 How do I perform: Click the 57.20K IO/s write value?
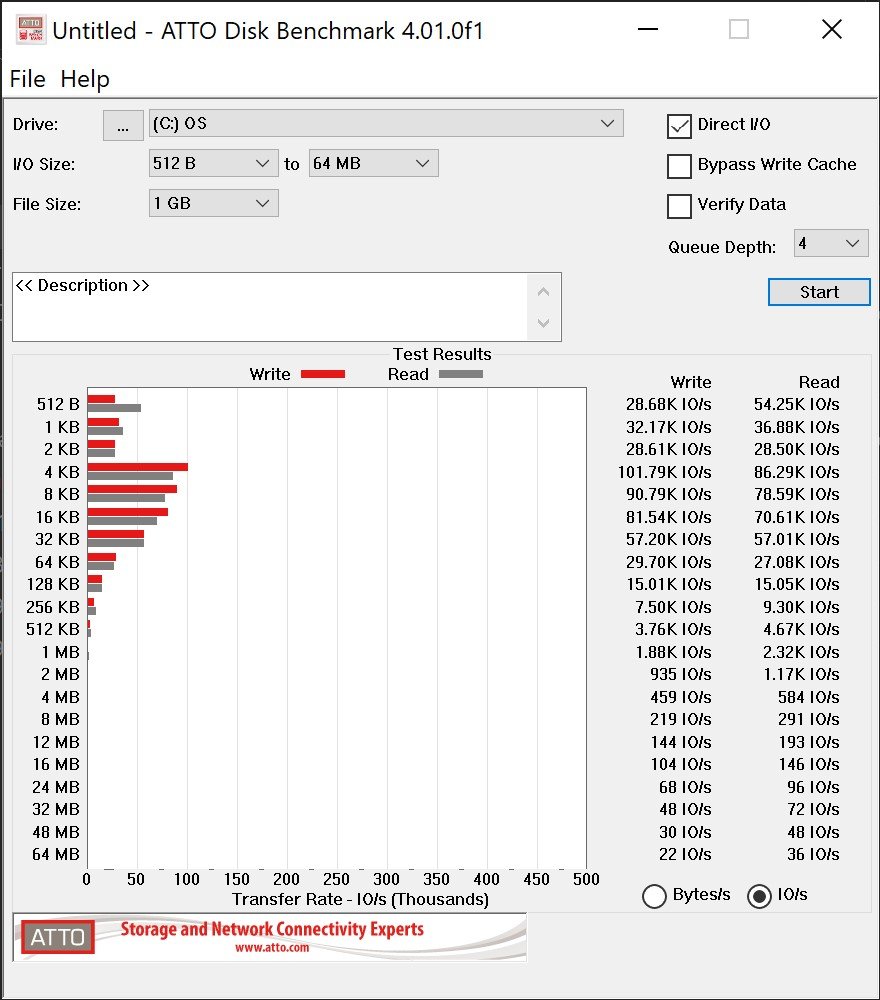tap(668, 540)
